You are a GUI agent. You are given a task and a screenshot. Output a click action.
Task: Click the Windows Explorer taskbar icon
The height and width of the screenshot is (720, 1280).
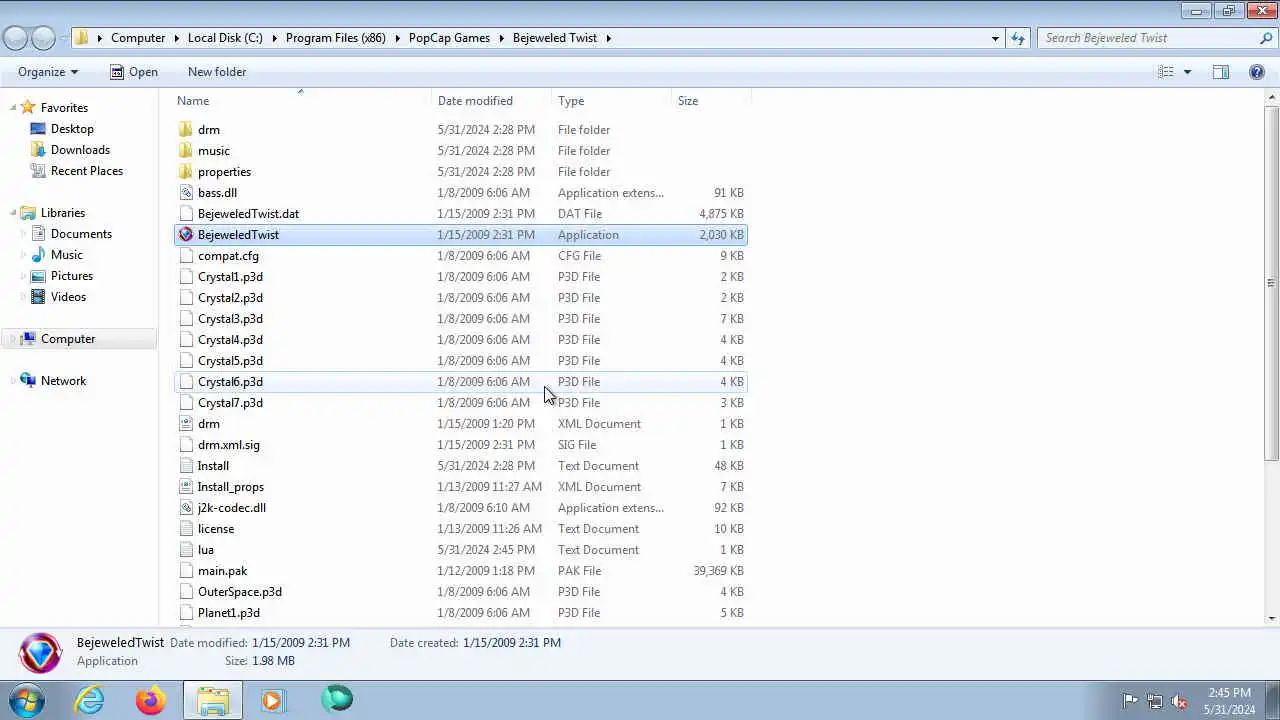(212, 700)
